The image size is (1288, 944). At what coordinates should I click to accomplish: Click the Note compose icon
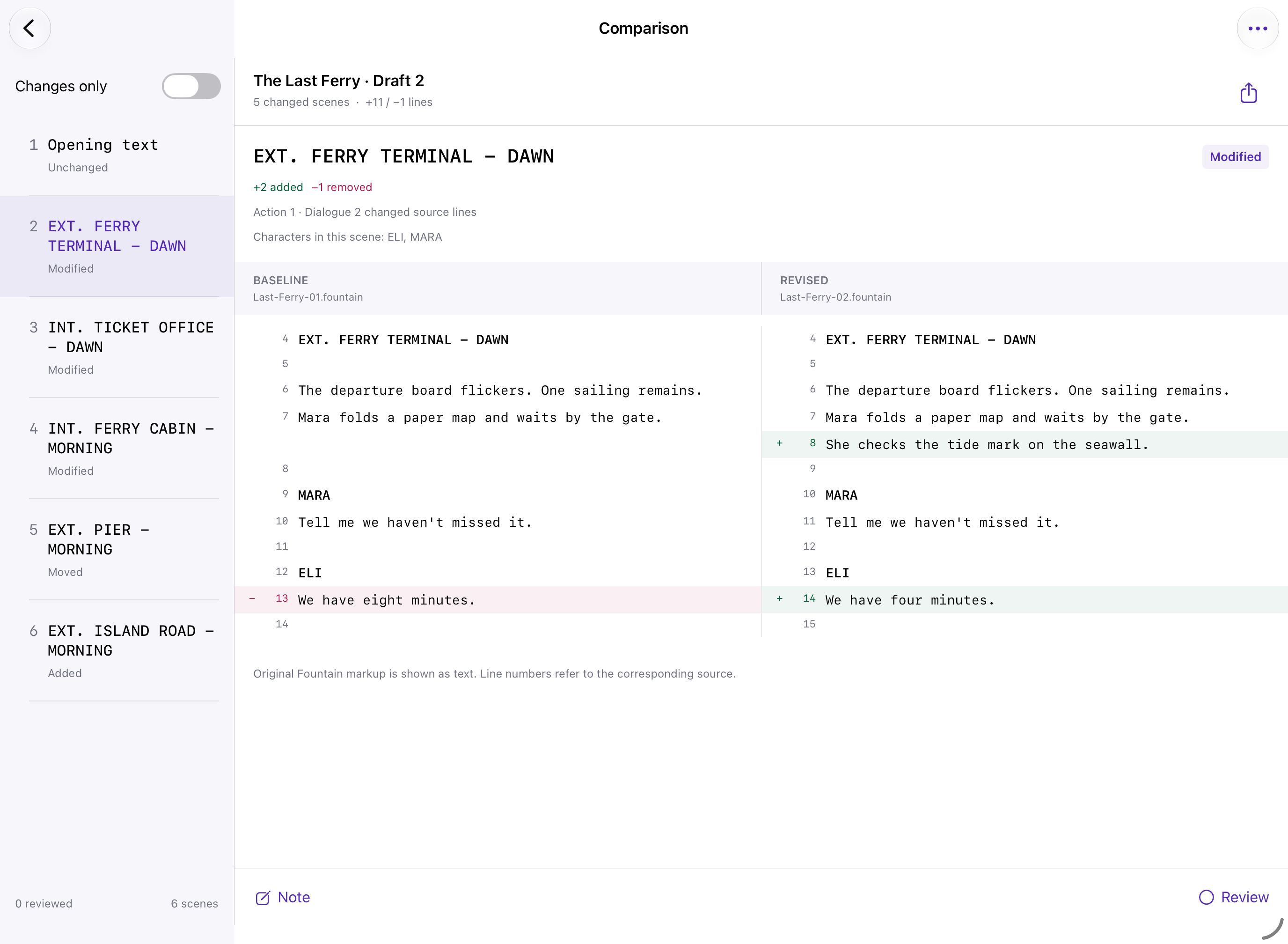click(263, 898)
